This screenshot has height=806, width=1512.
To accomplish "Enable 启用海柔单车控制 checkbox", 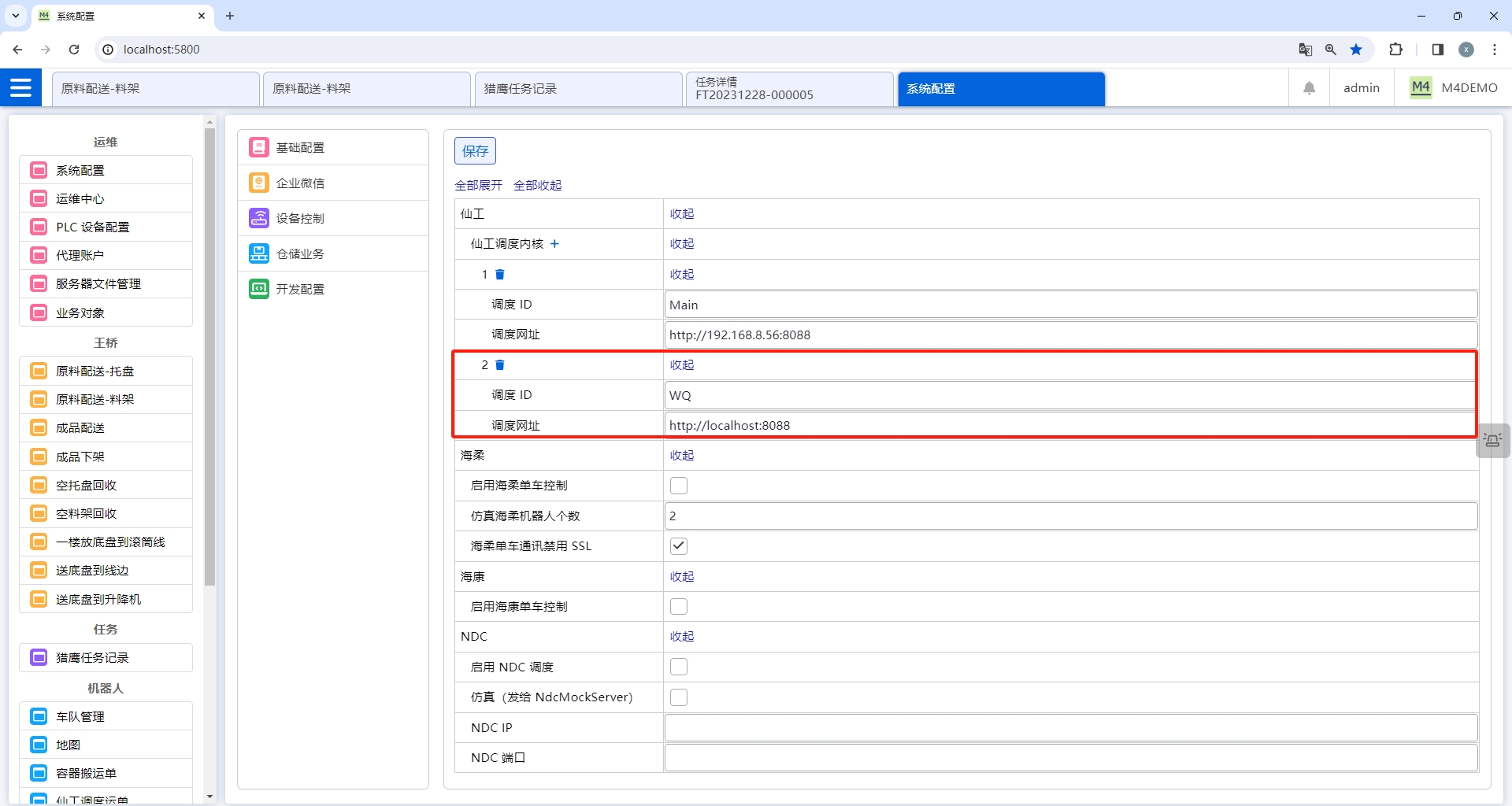I will click(x=678, y=486).
